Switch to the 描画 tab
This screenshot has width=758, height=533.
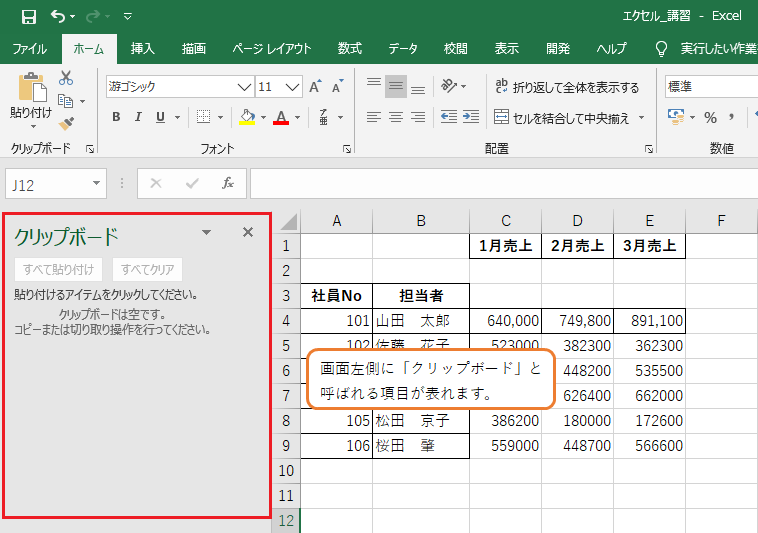point(194,49)
